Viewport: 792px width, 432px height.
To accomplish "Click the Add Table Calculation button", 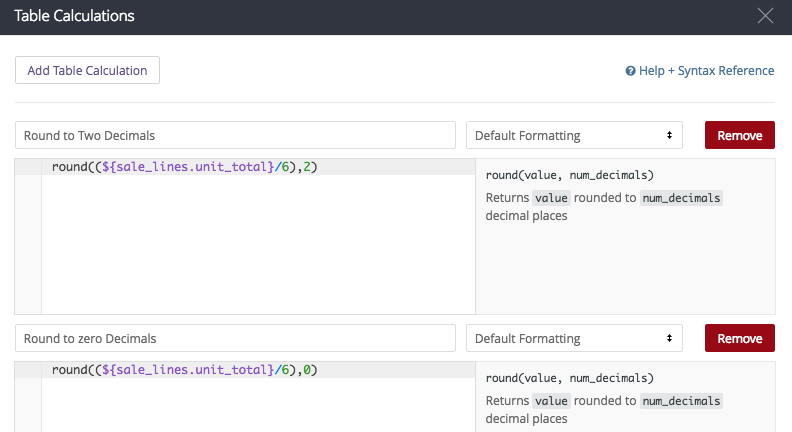I will (x=87, y=70).
